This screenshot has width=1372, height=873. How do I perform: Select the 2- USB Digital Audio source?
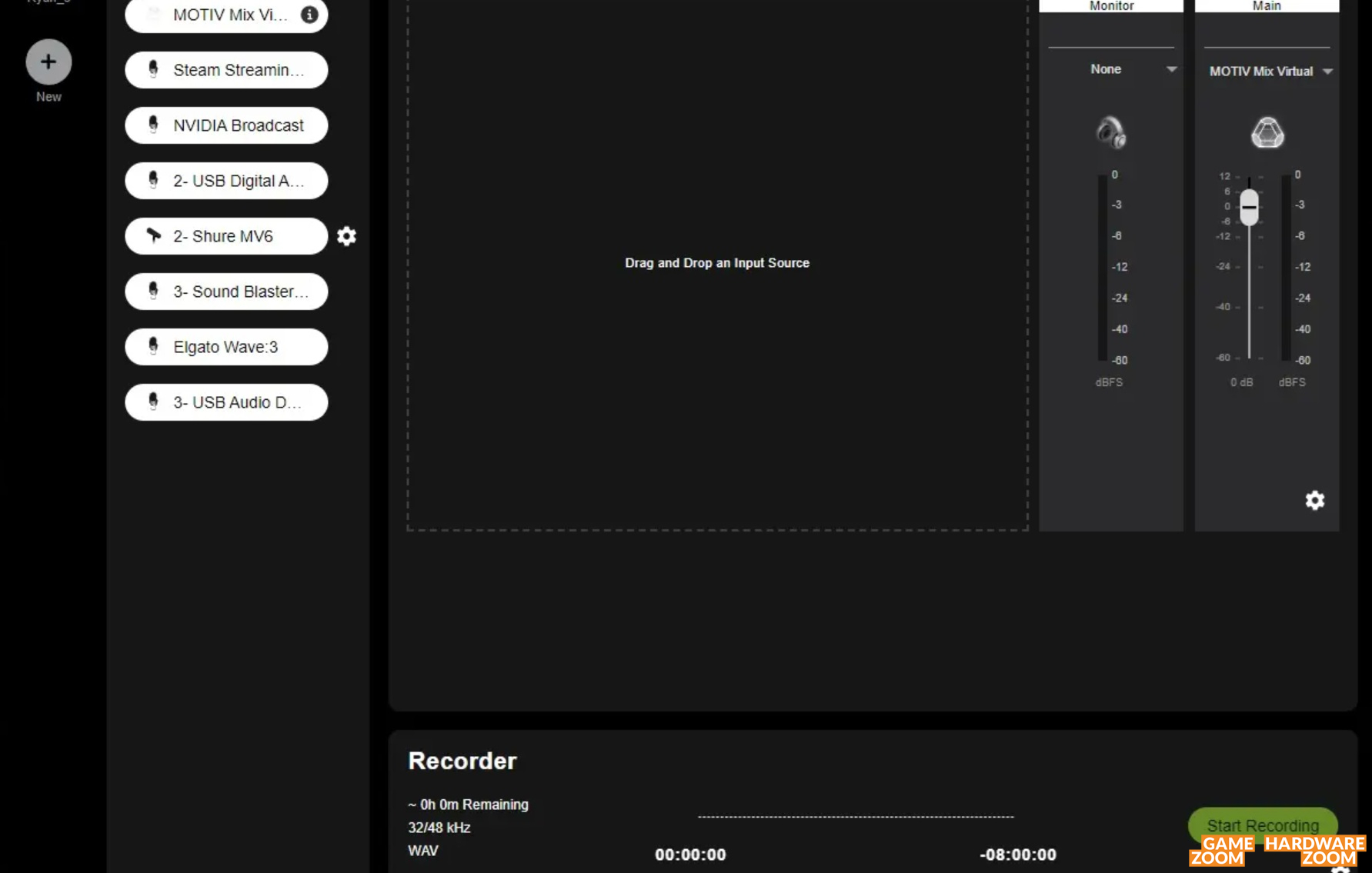(x=226, y=181)
